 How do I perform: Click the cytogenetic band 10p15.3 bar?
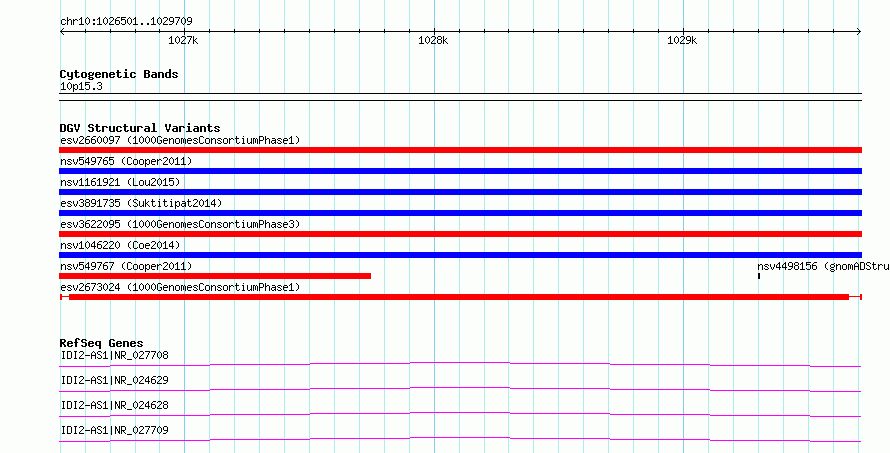tap(460, 97)
